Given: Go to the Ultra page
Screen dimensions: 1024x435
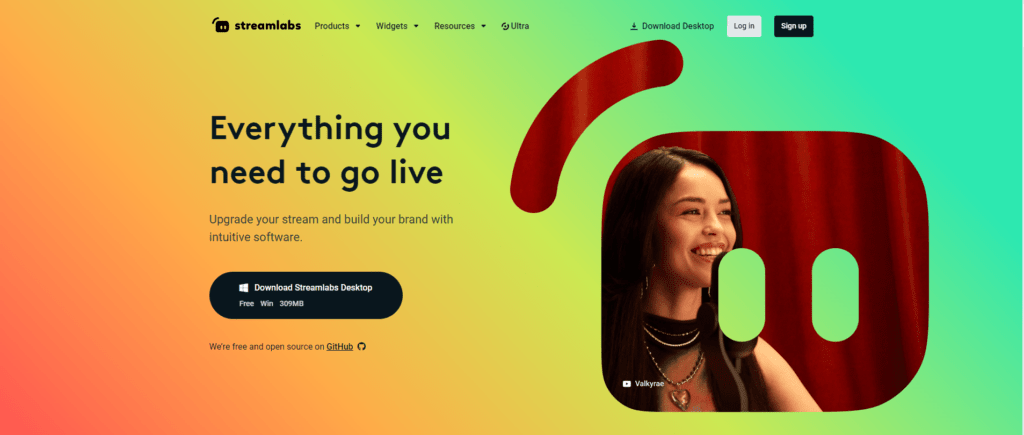Looking at the screenshot, I should pos(515,26).
